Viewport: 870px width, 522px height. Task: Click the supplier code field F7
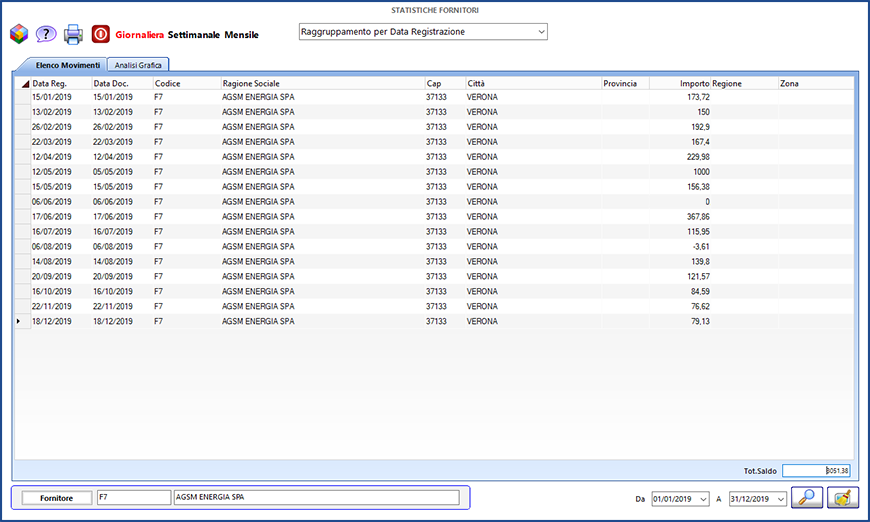132,497
